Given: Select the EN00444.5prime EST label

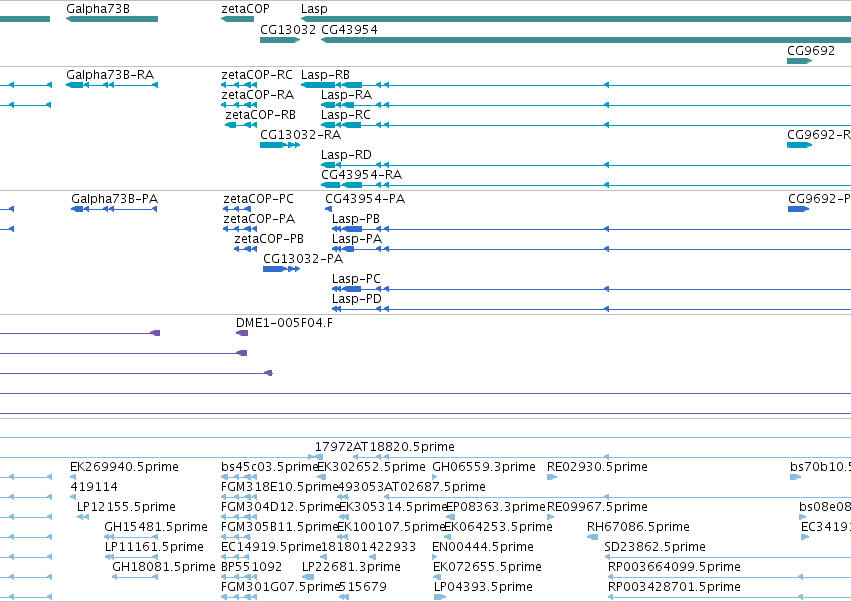Looking at the screenshot, I should point(483,547).
